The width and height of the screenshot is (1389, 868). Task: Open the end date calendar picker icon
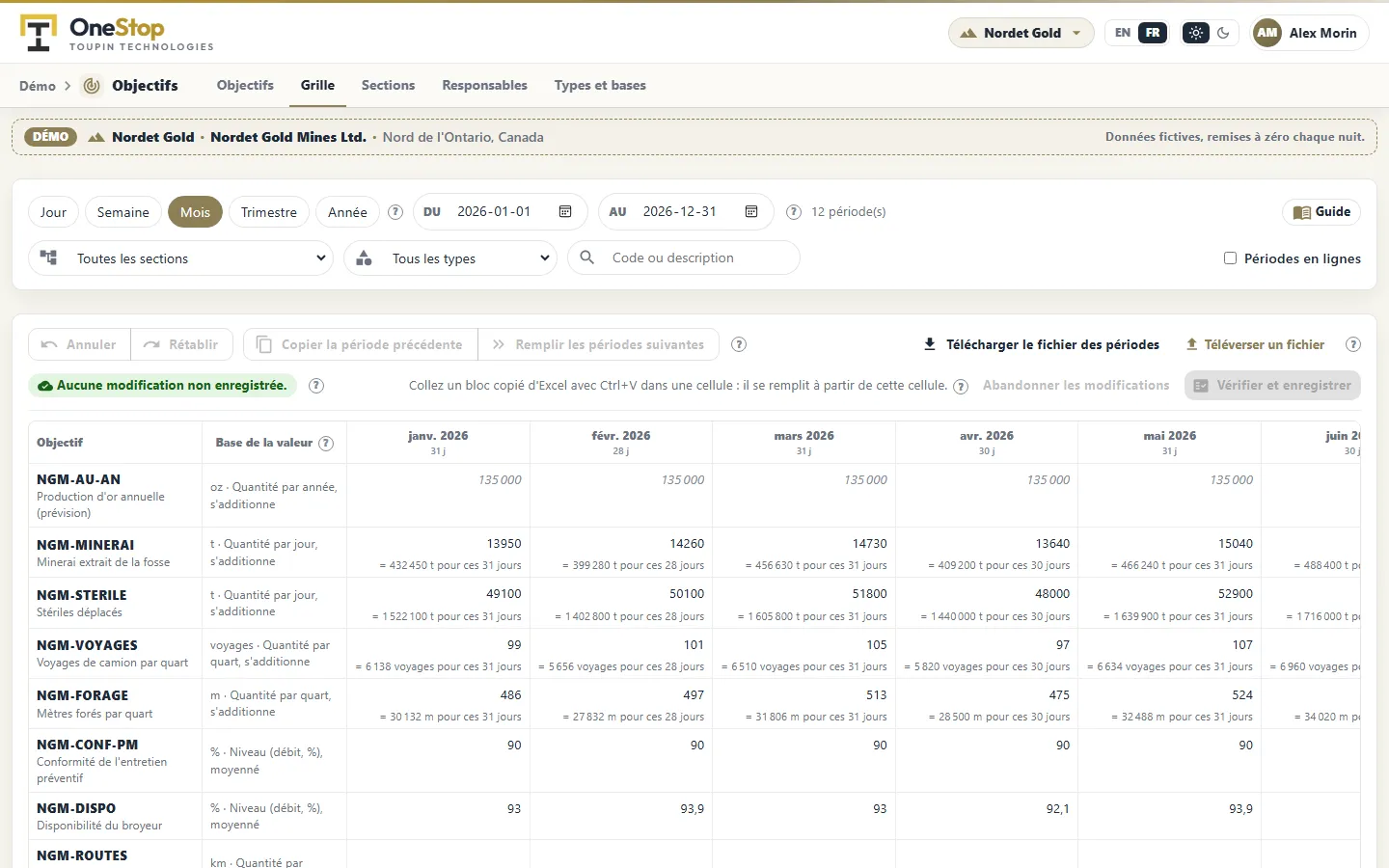(x=751, y=212)
